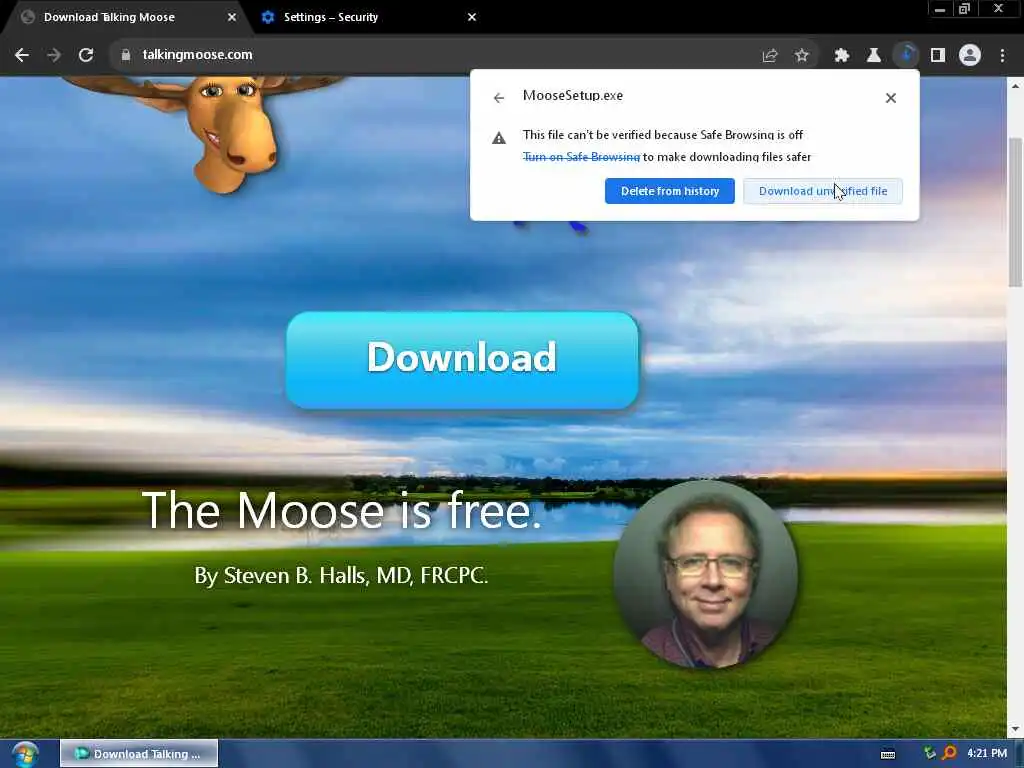1024x768 pixels.
Task: Click Steven Halls portrait photo
Action: (x=705, y=575)
